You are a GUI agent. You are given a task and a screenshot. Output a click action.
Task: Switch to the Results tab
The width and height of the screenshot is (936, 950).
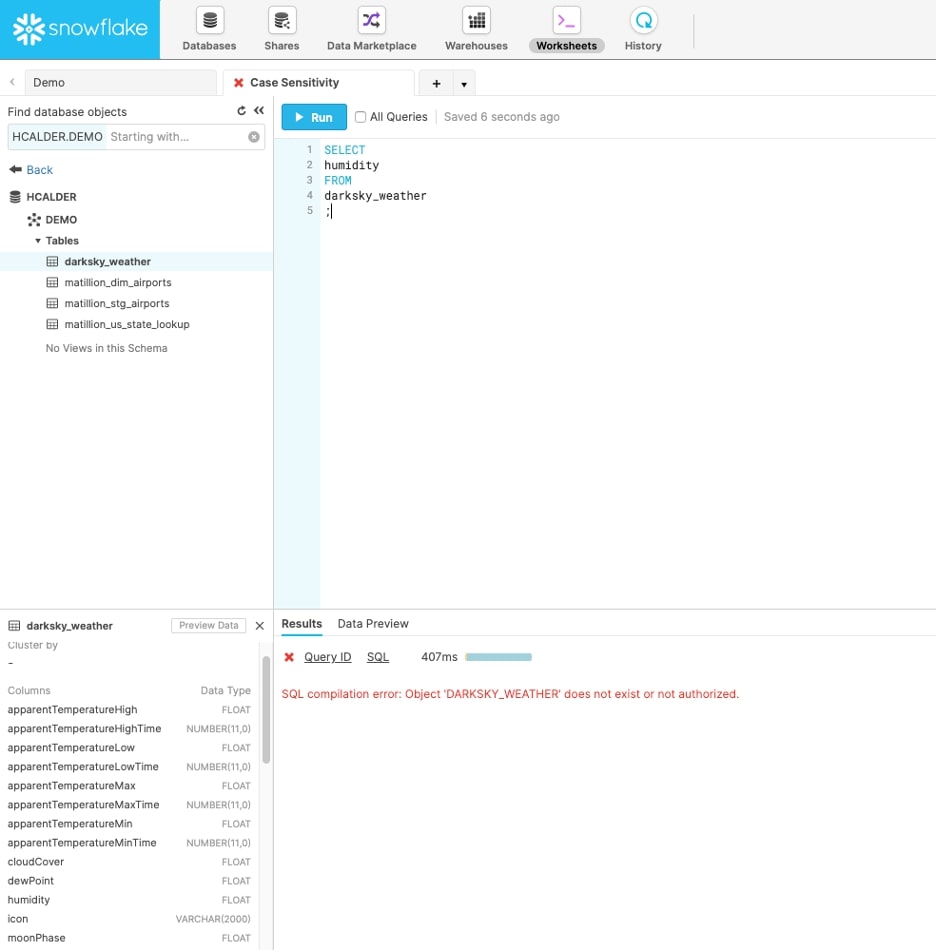(x=302, y=623)
